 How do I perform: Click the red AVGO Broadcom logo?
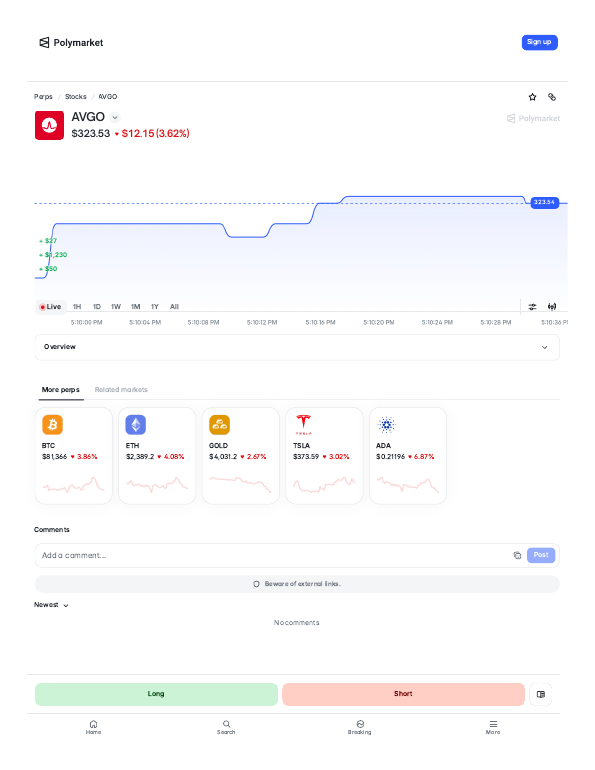click(x=49, y=125)
